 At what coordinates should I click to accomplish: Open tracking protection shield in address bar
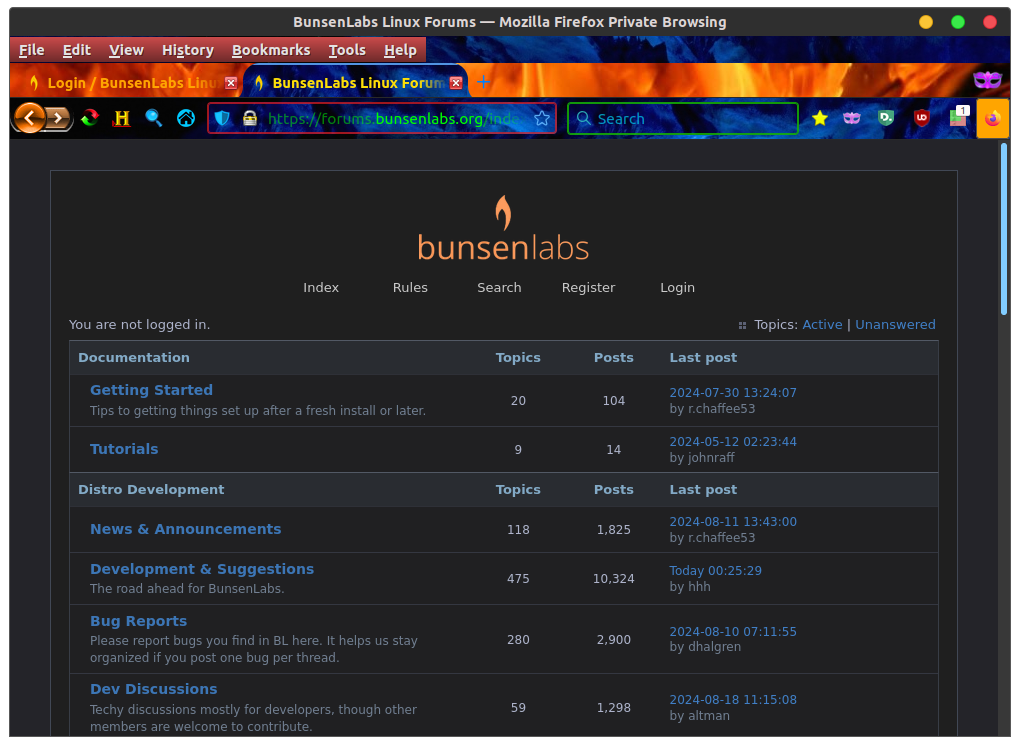click(222, 118)
